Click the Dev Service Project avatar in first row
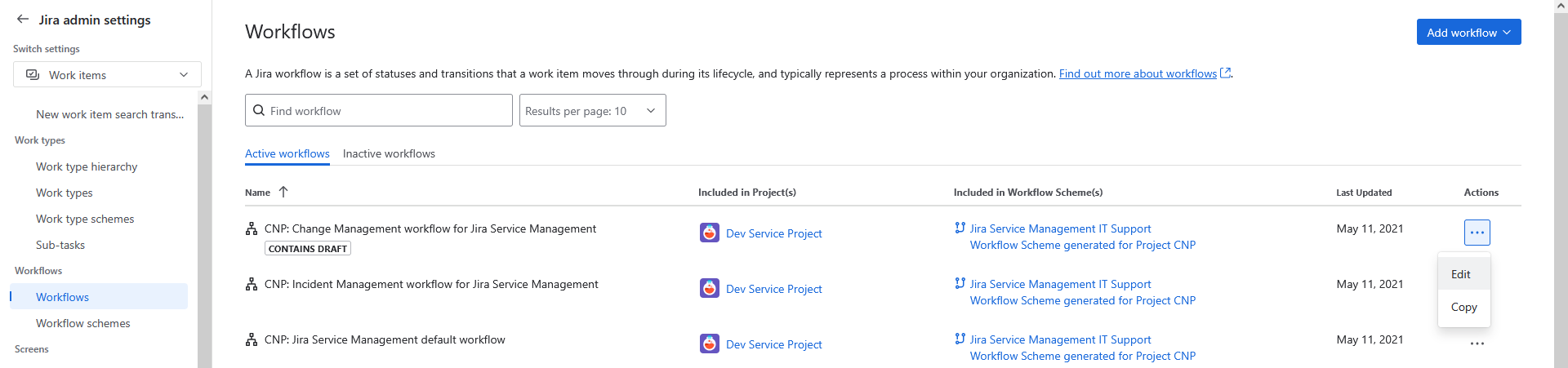This screenshot has width=1568, height=368. click(709, 233)
